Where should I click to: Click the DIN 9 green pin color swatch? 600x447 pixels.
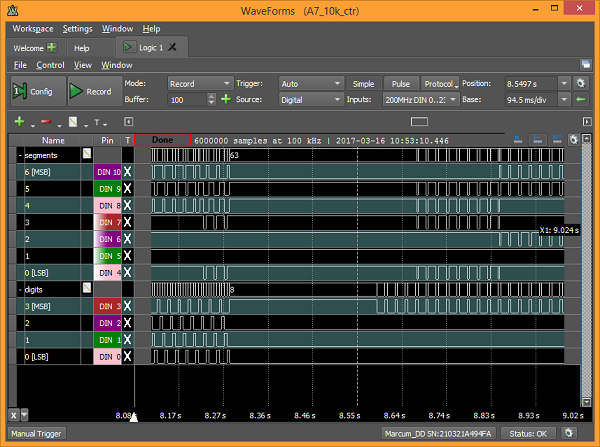[x=108, y=189]
